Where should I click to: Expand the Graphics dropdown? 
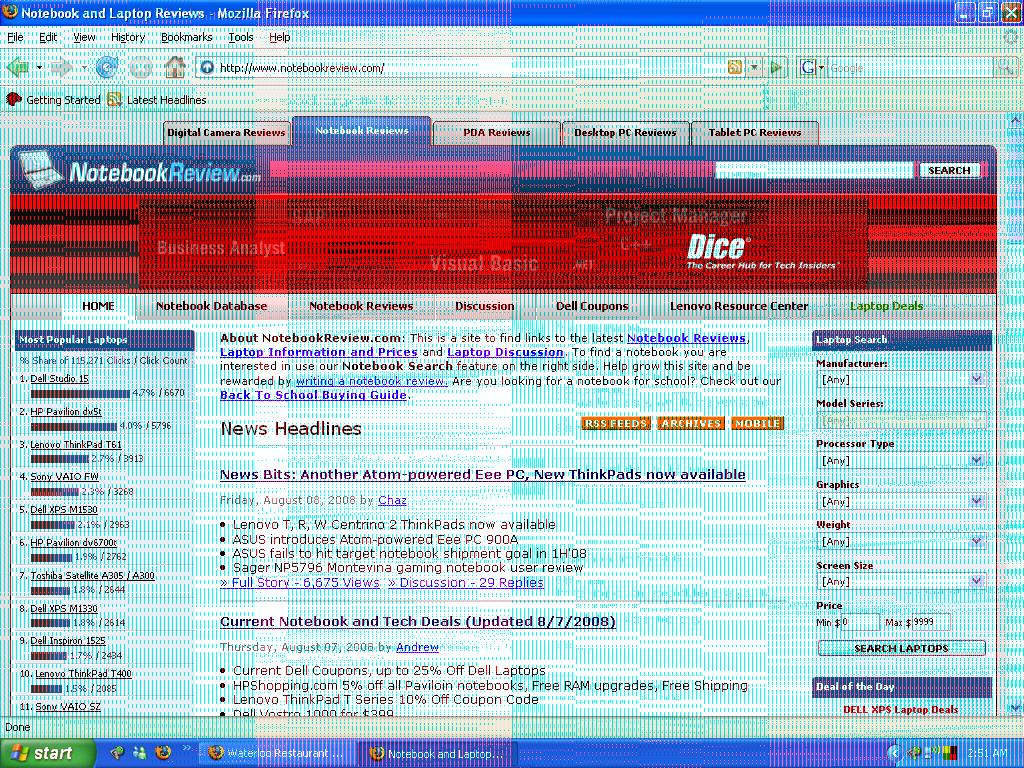[901, 501]
